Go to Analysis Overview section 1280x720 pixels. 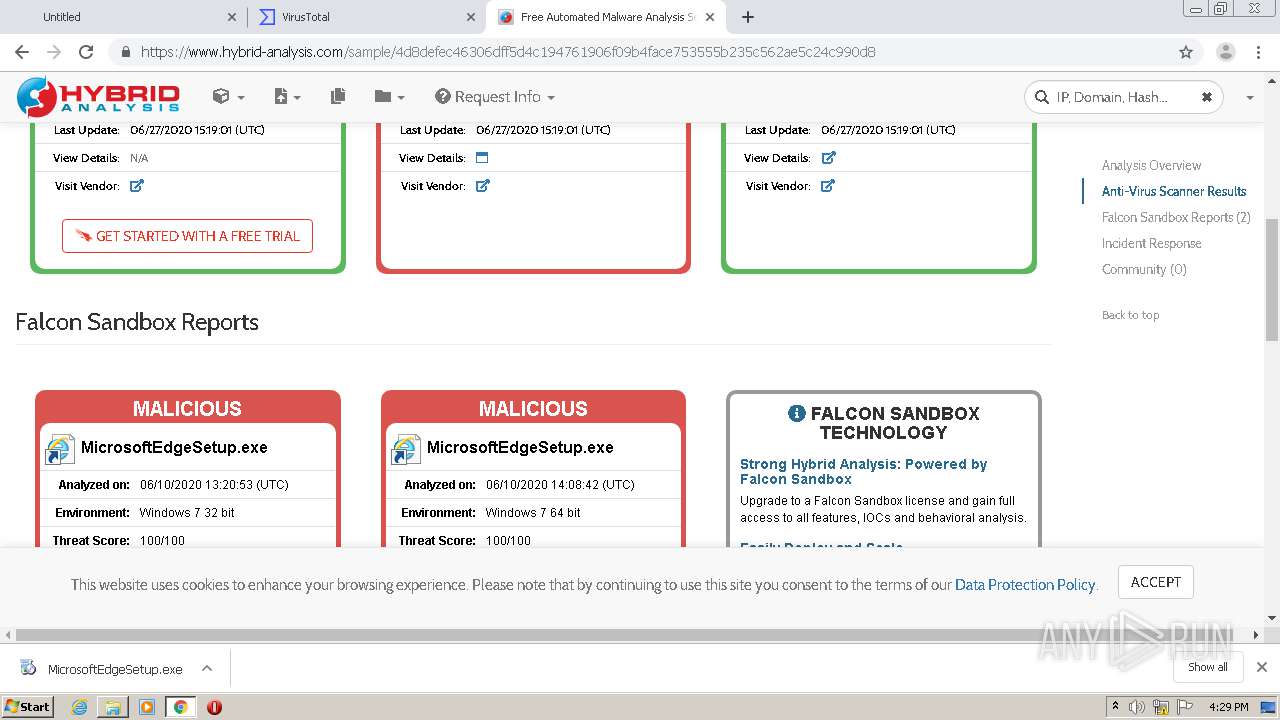[1151, 165]
